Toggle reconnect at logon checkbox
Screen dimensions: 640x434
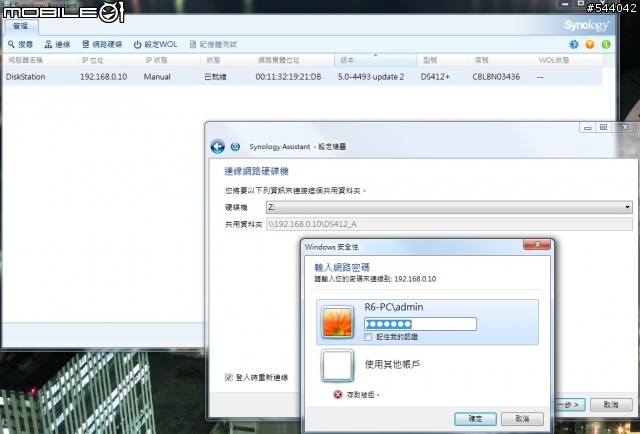click(229, 377)
